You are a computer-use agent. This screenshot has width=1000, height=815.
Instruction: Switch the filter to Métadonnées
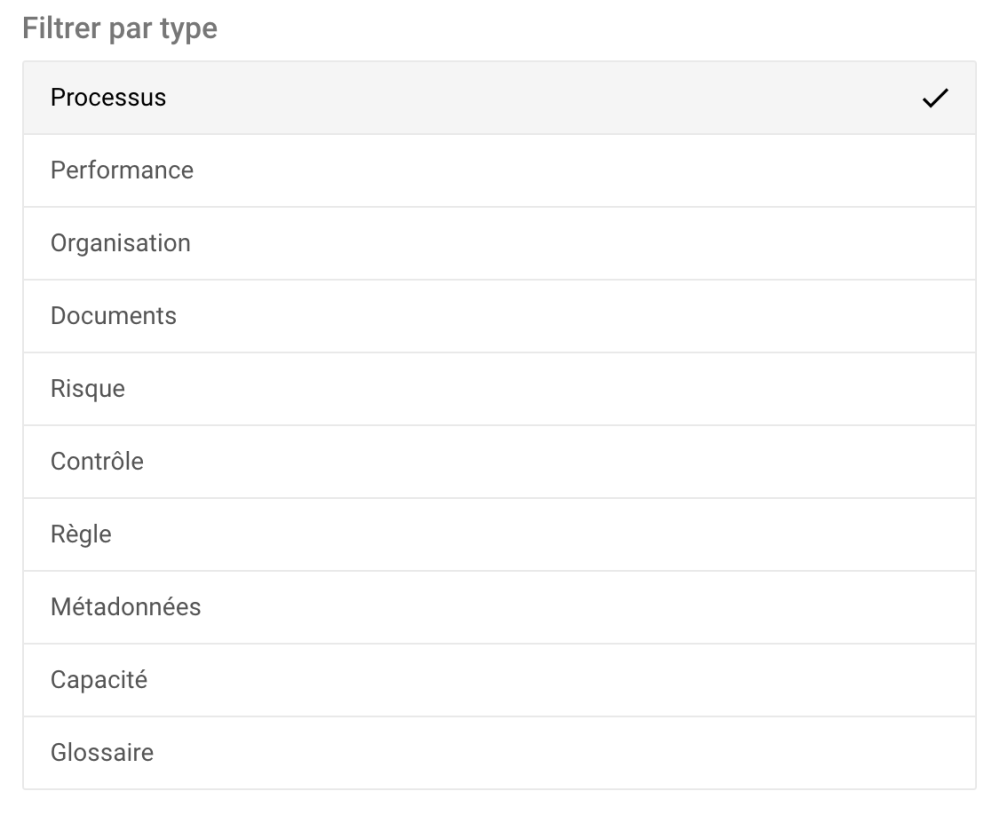tap(126, 607)
